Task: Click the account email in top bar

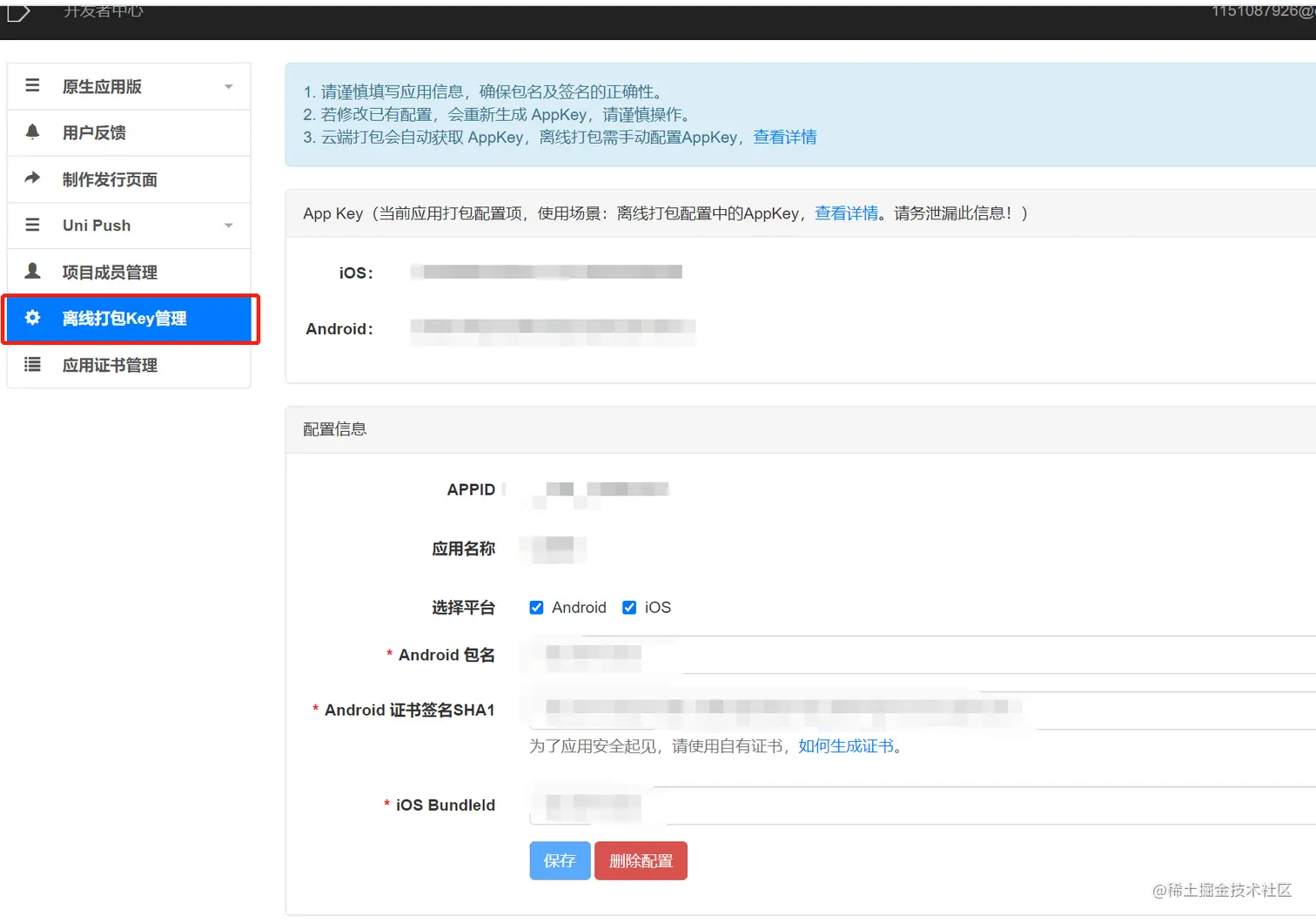Action: click(x=1263, y=10)
